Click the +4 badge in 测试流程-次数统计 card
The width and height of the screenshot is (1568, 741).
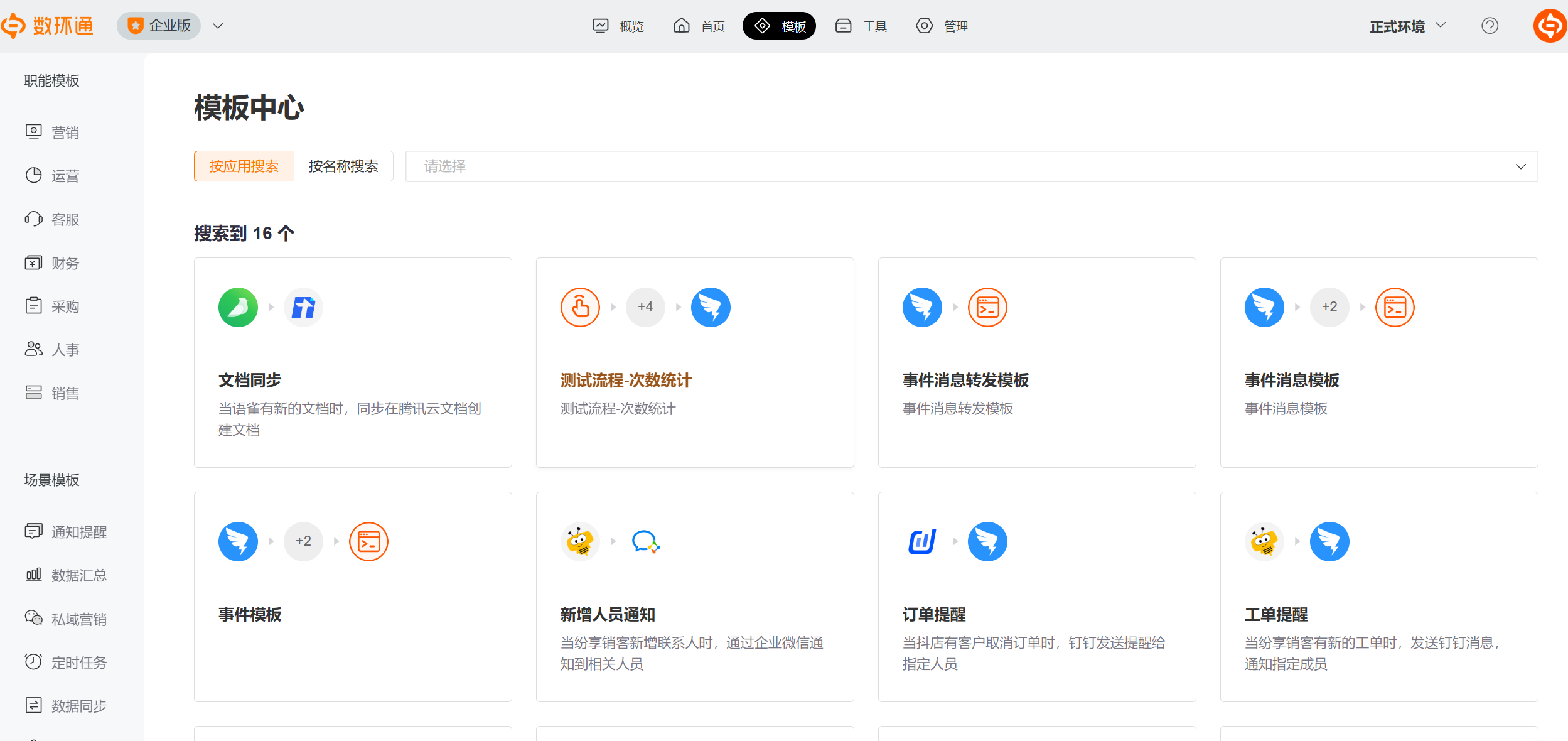click(x=645, y=308)
